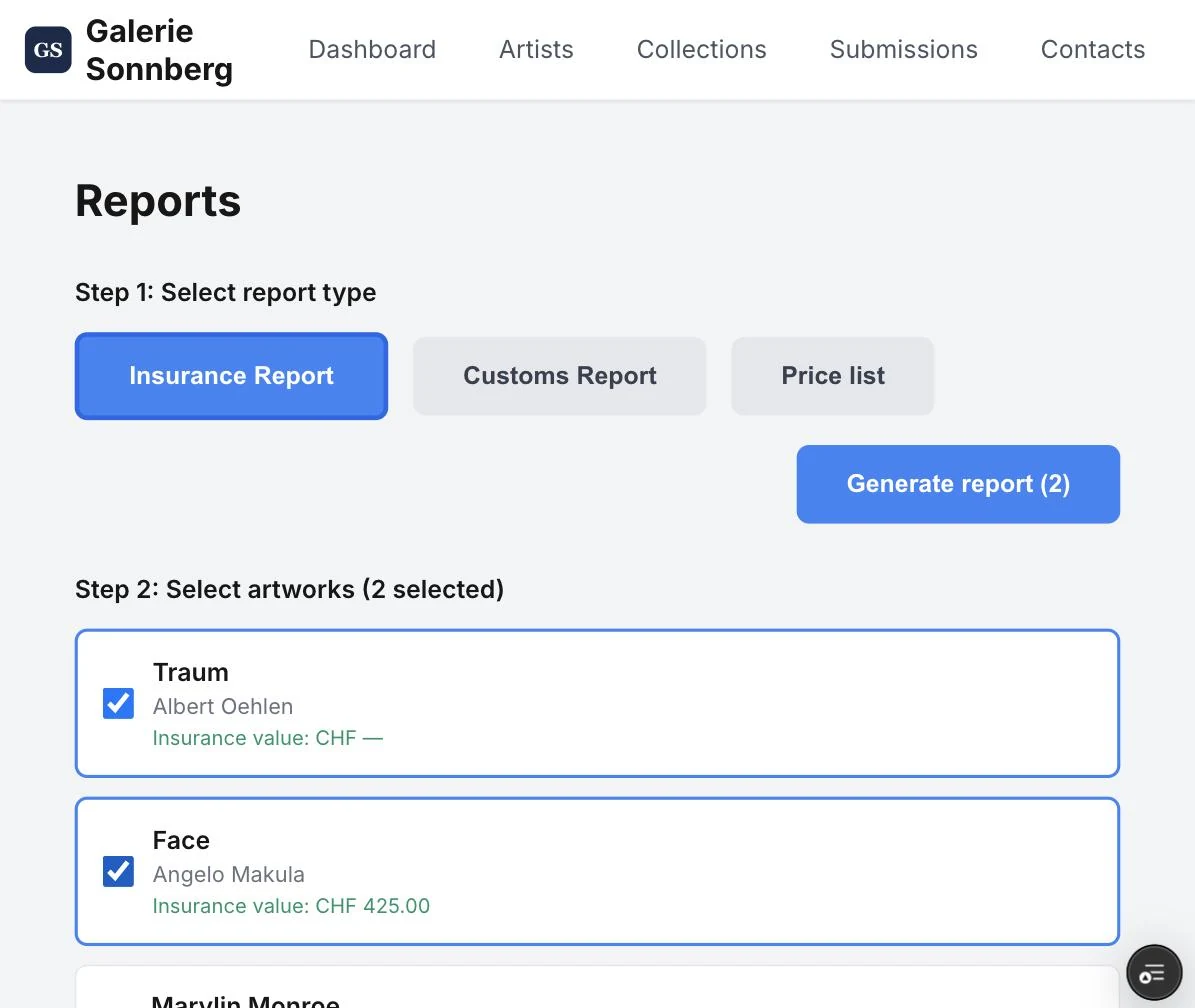Image resolution: width=1195 pixels, height=1008 pixels.
Task: Select the Price list report type
Action: point(832,376)
